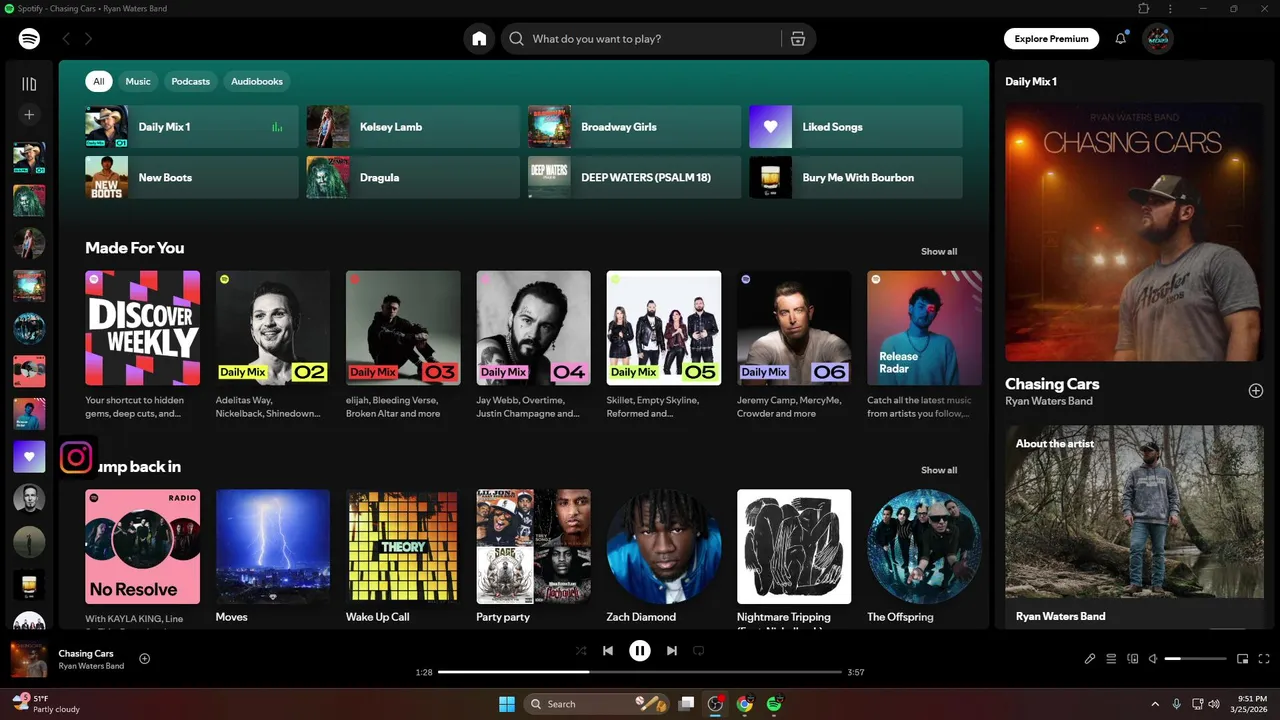The width and height of the screenshot is (1280, 720).
Task: Open Ryan Waters Band link under Chasing Cars title
Action: pos(1049,401)
